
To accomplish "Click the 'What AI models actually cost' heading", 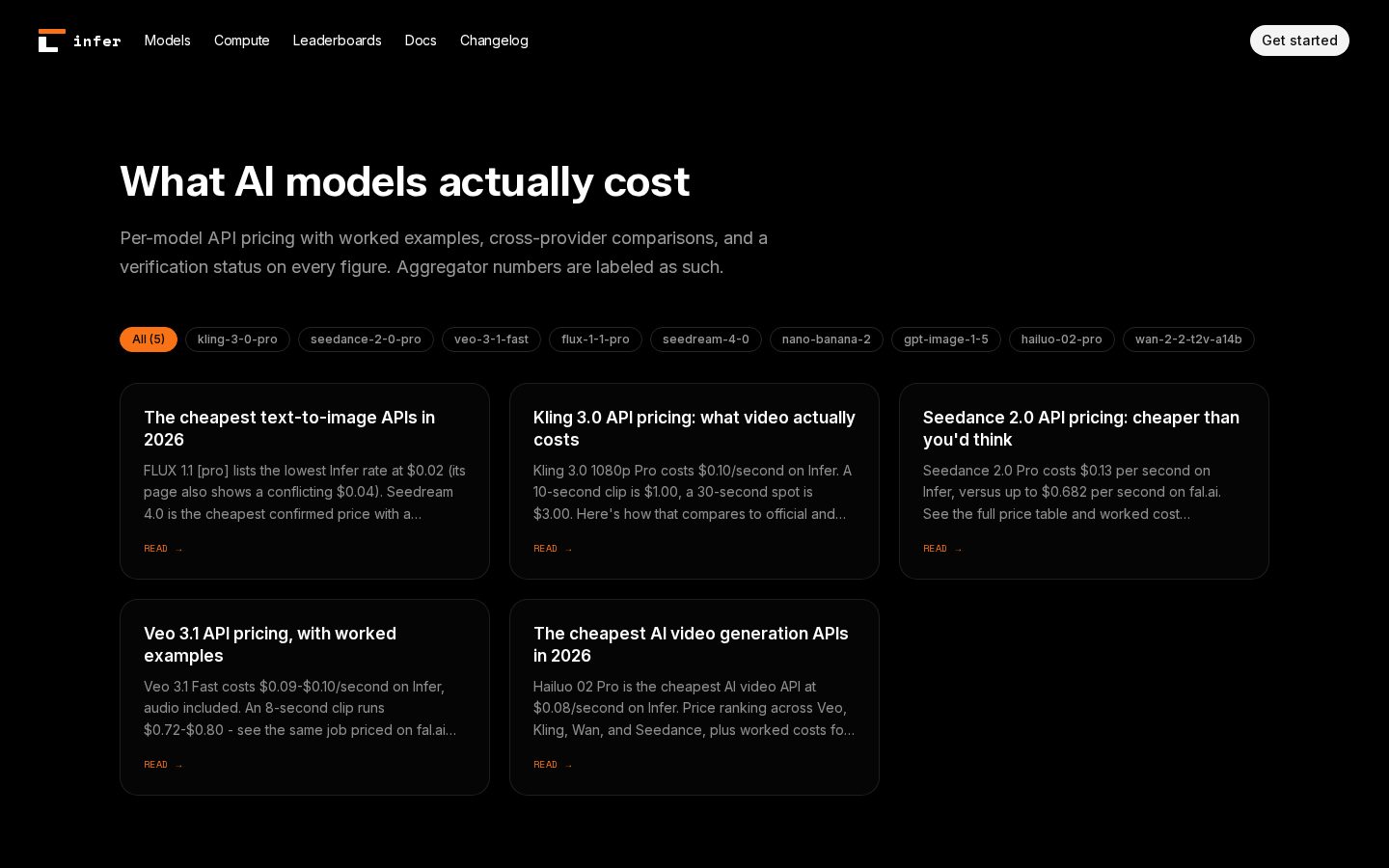I will [x=405, y=181].
